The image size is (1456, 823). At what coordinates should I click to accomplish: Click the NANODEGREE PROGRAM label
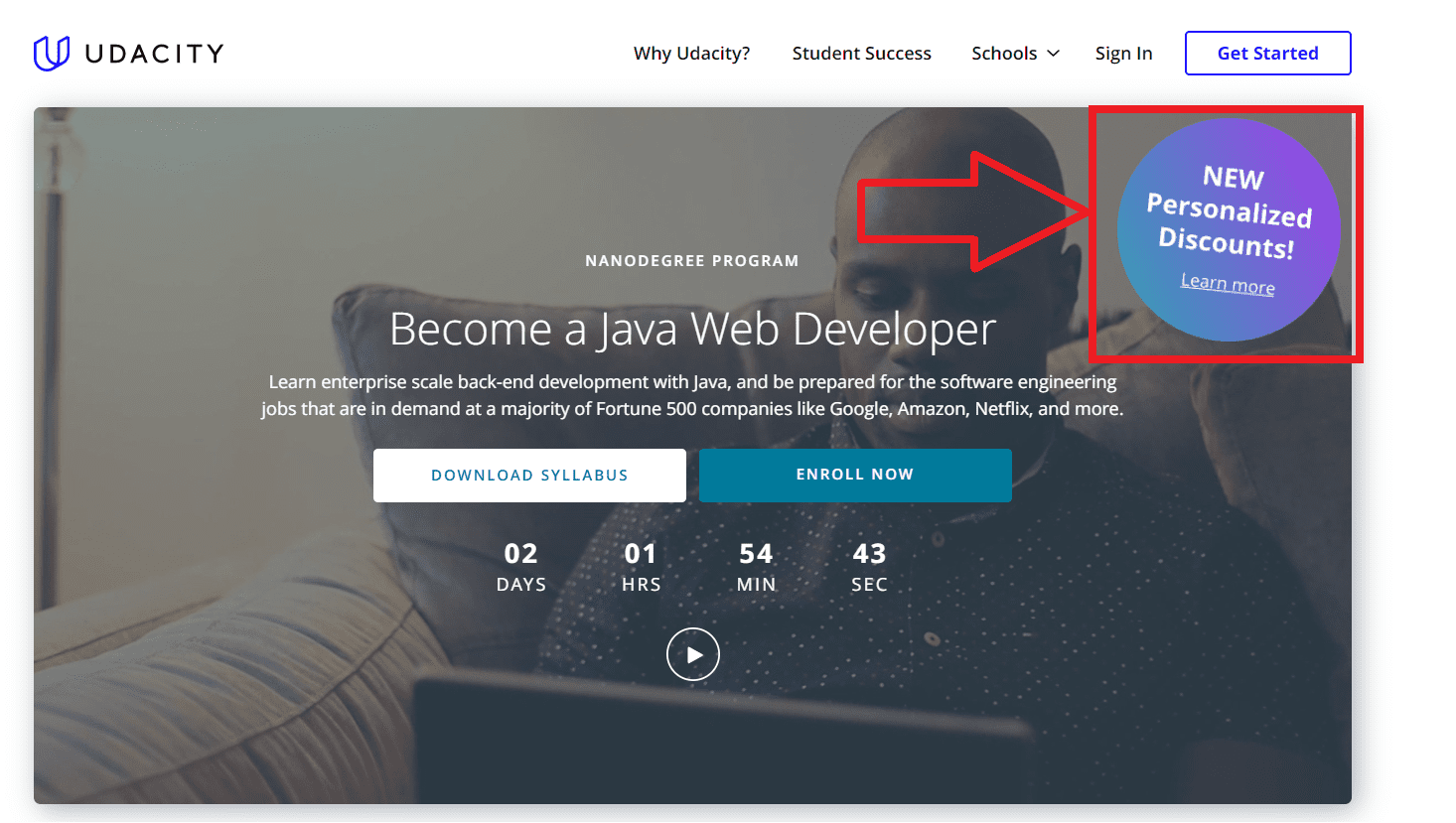(691, 260)
